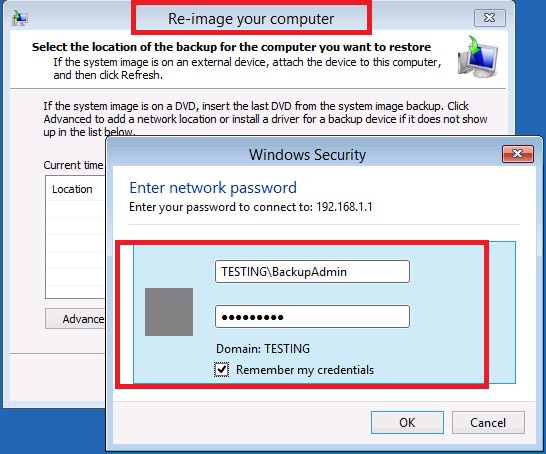Image resolution: width=546 pixels, height=454 pixels.
Task: Click the Current time label
Action: coord(73,165)
